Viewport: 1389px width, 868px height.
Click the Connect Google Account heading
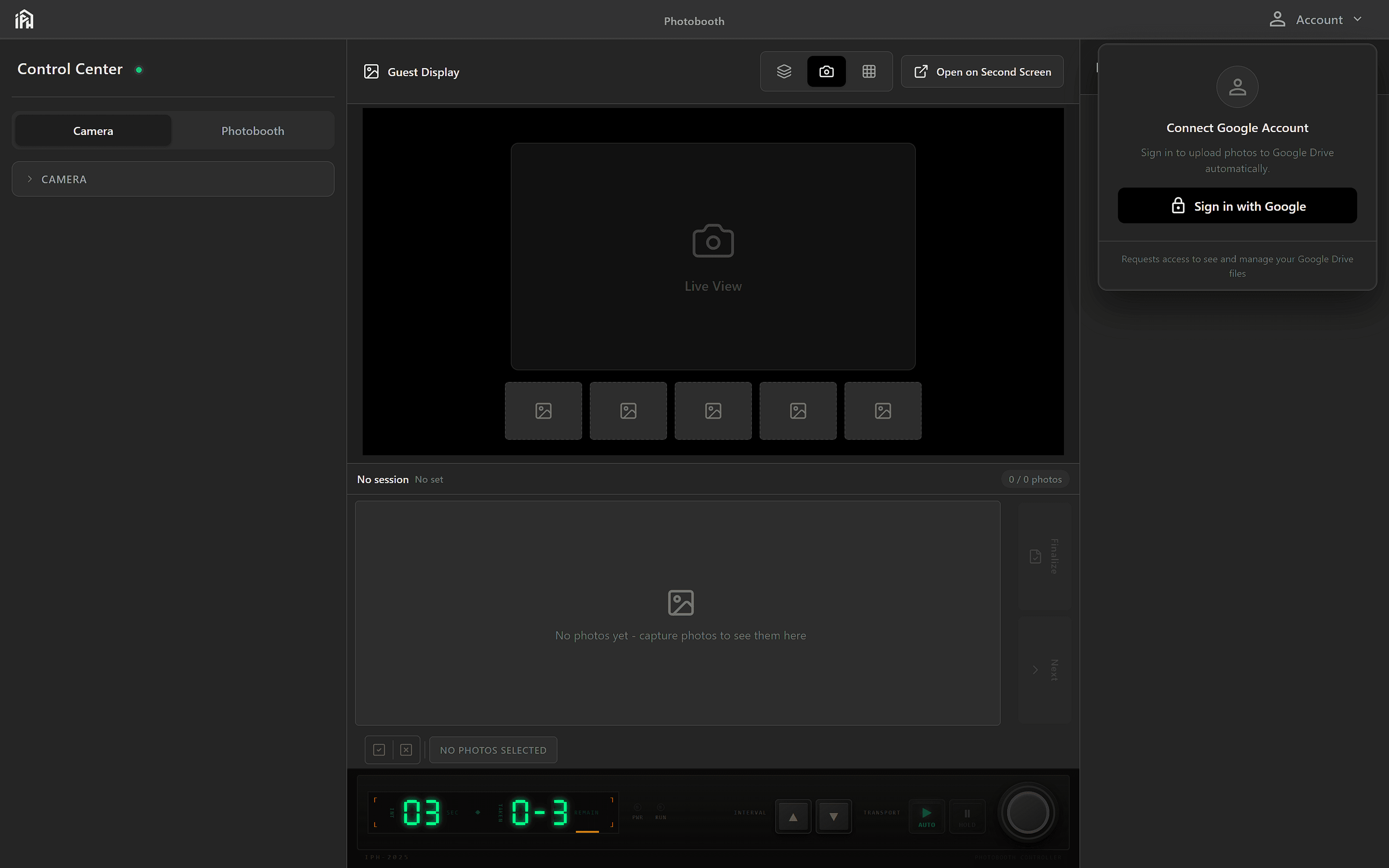pyautogui.click(x=1237, y=128)
